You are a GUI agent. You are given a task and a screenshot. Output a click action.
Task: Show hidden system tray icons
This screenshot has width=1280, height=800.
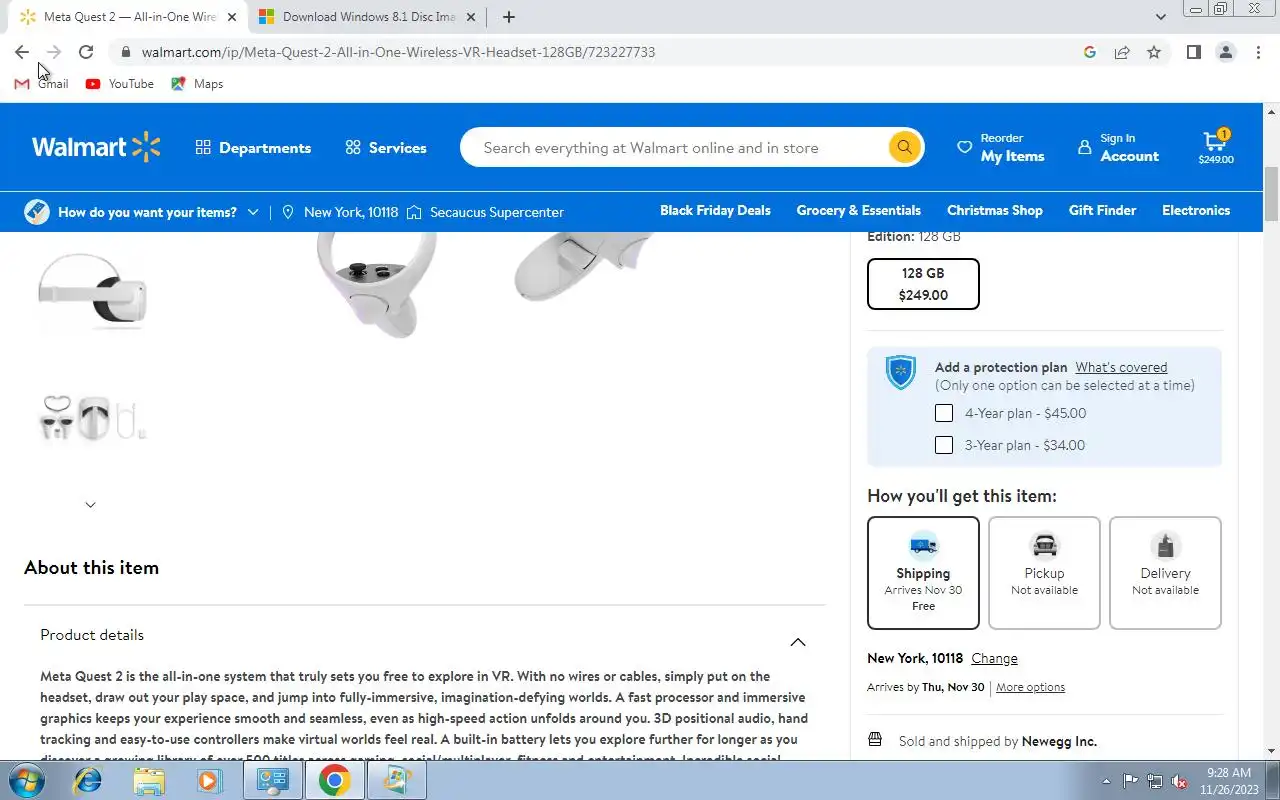pos(1106,781)
